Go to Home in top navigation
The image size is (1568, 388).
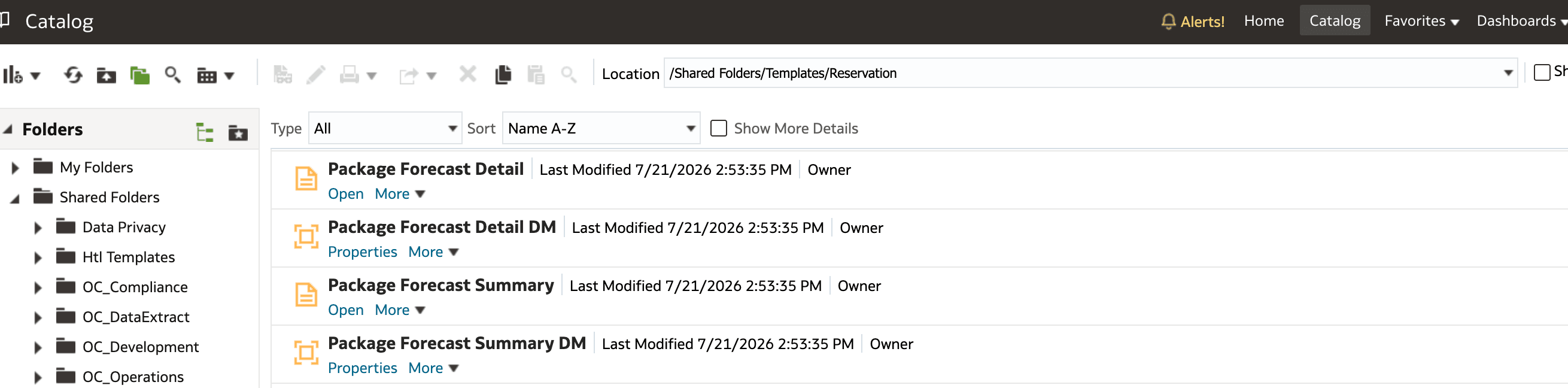pyautogui.click(x=1263, y=21)
